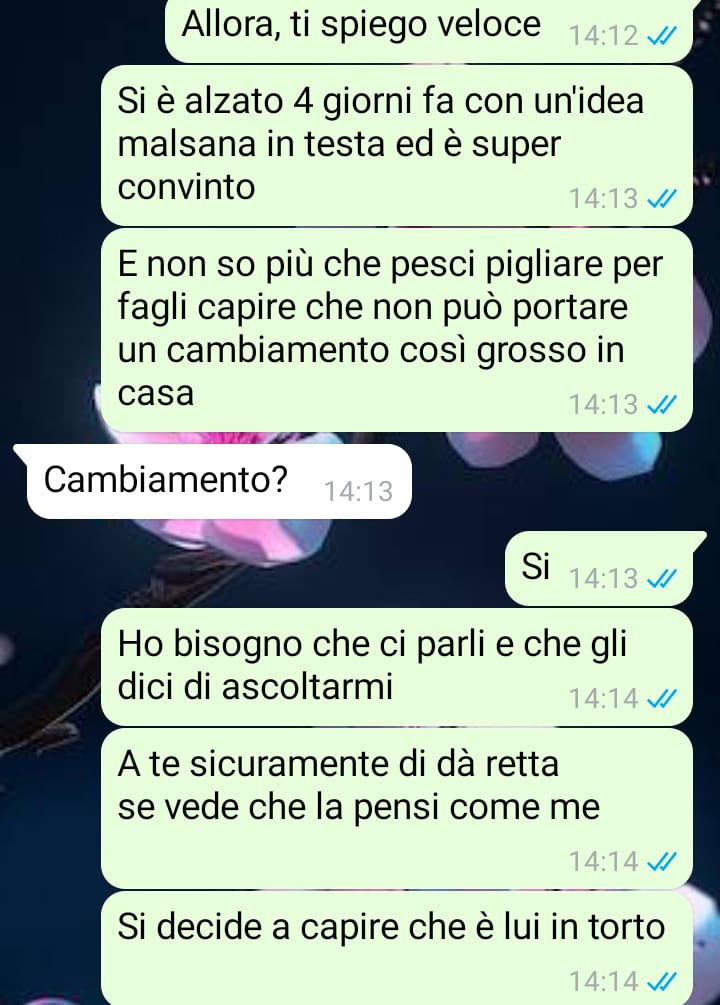Click read checkmarks on 'cambiamento così grosso' message
Image resolution: width=720 pixels, height=1005 pixels.
point(660,405)
